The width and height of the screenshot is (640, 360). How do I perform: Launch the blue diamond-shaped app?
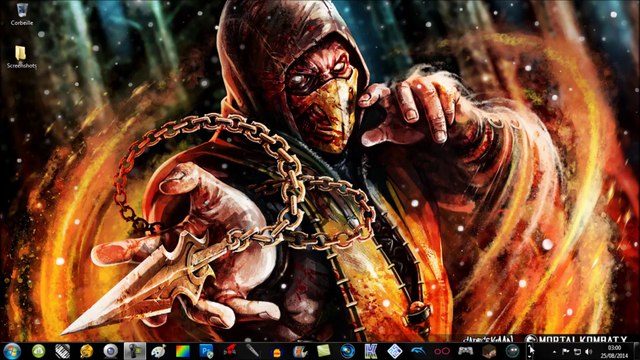pos(395,351)
